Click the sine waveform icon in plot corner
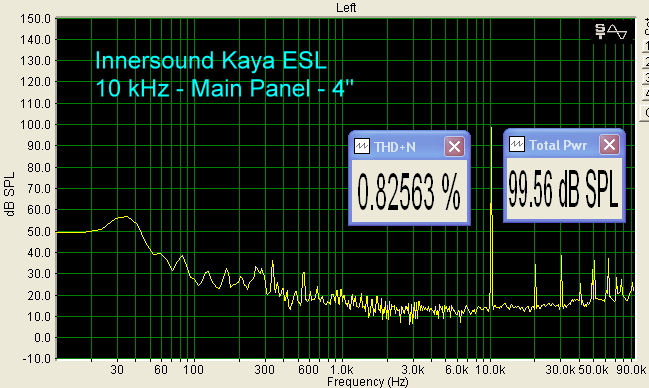Screen dimensions: 649x388 (617, 31)
